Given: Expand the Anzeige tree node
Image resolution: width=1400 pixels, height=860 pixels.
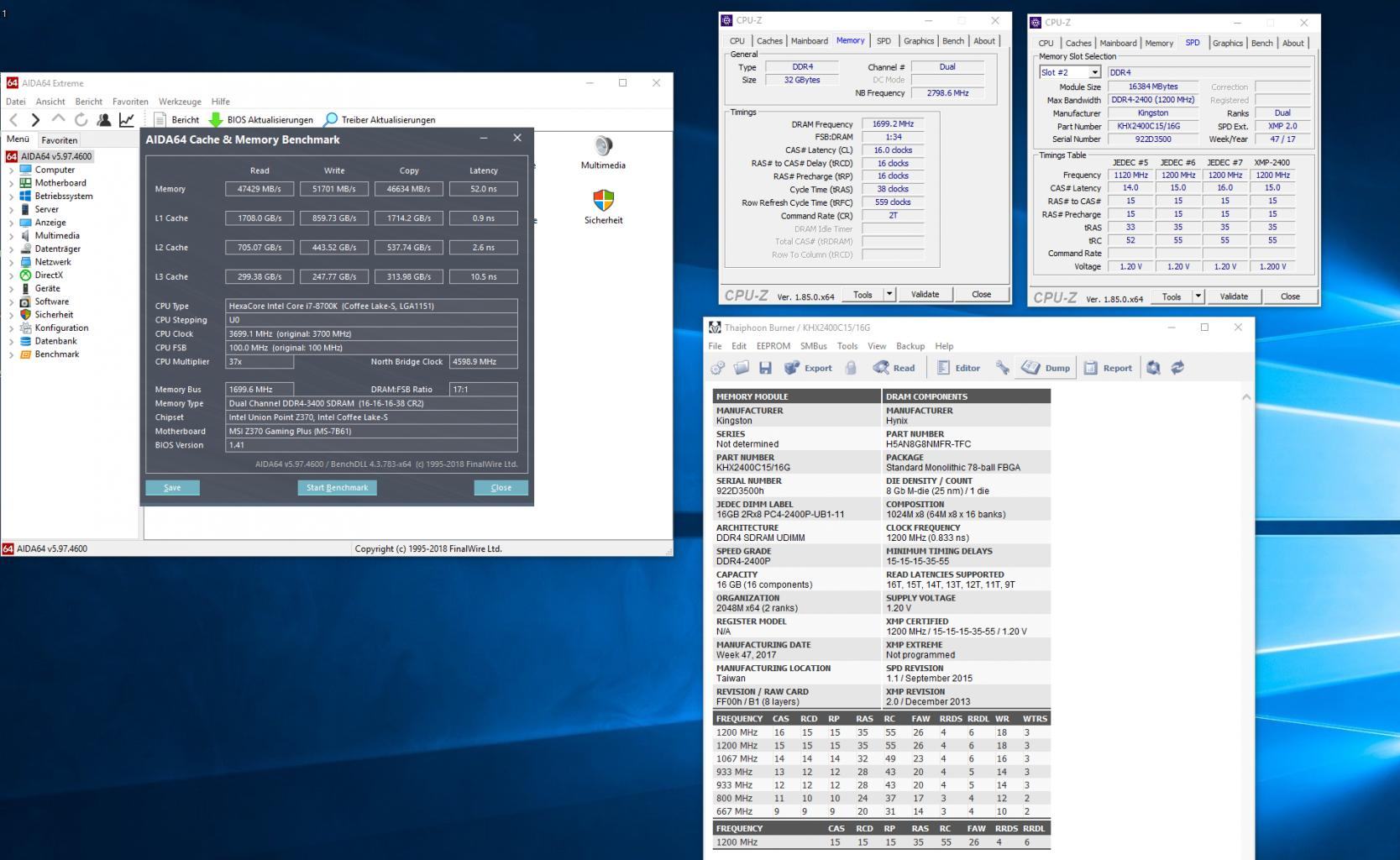Looking at the screenshot, I should [x=11, y=223].
